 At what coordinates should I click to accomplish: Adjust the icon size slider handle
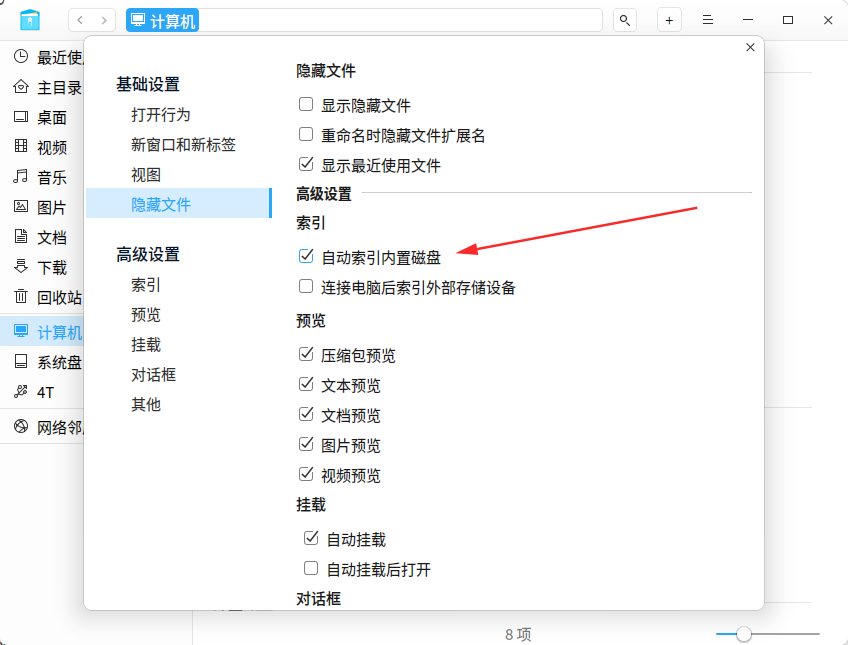tap(744, 634)
